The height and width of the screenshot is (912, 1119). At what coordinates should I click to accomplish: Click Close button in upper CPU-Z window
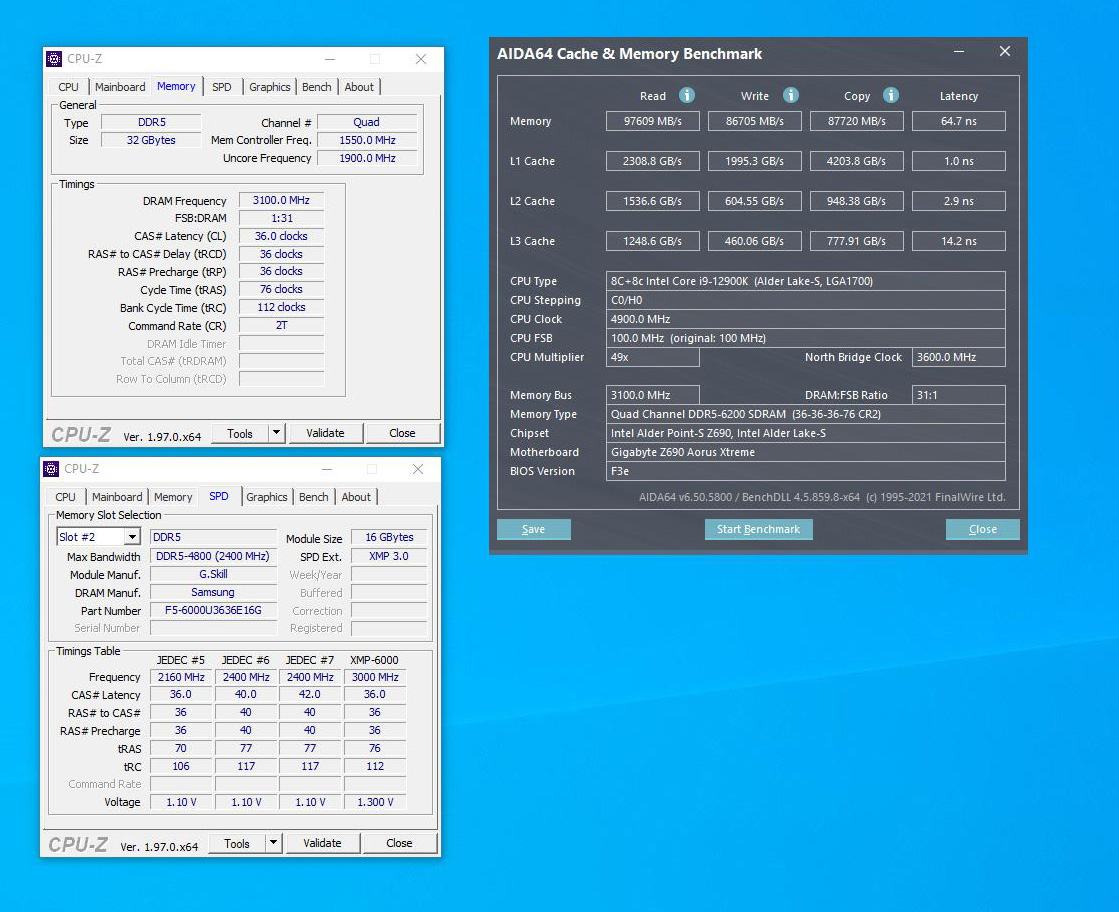[402, 433]
